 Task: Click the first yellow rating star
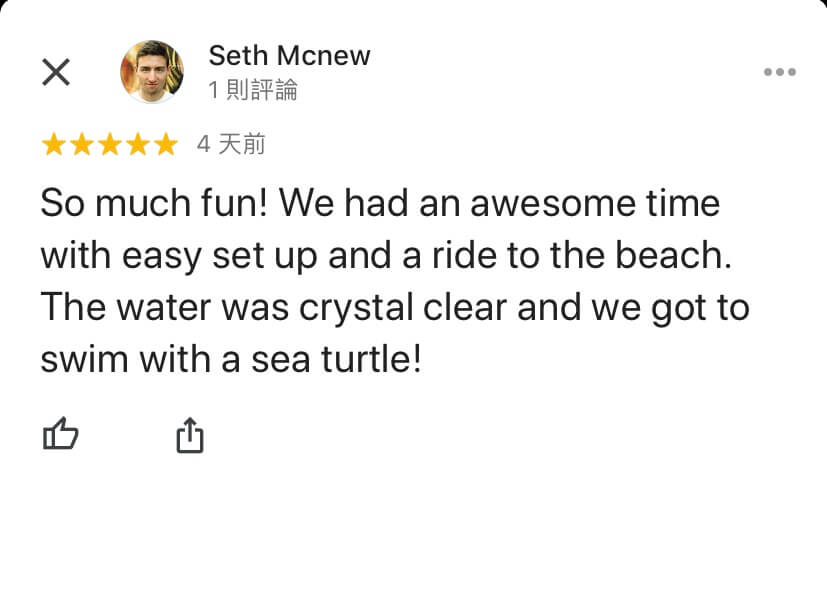pos(54,144)
